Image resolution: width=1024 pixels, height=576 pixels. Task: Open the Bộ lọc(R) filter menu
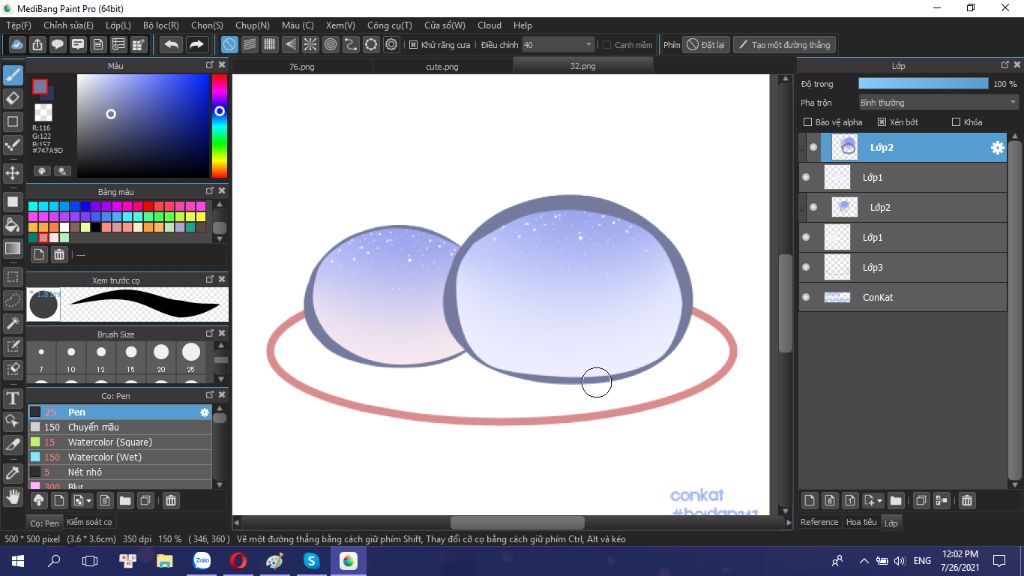pyautogui.click(x=161, y=25)
